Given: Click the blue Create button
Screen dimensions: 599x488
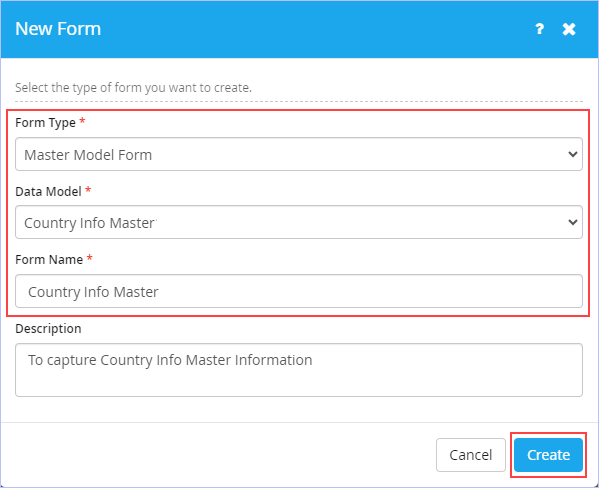Looking at the screenshot, I should click(x=548, y=455).
